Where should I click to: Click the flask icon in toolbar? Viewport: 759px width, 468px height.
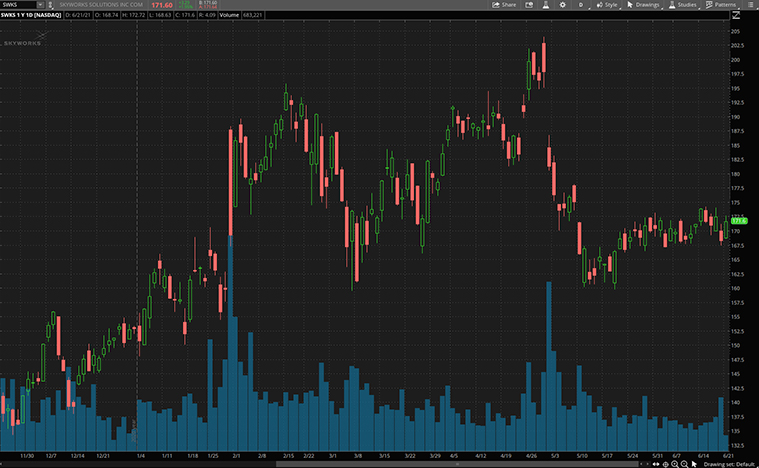coord(545,5)
